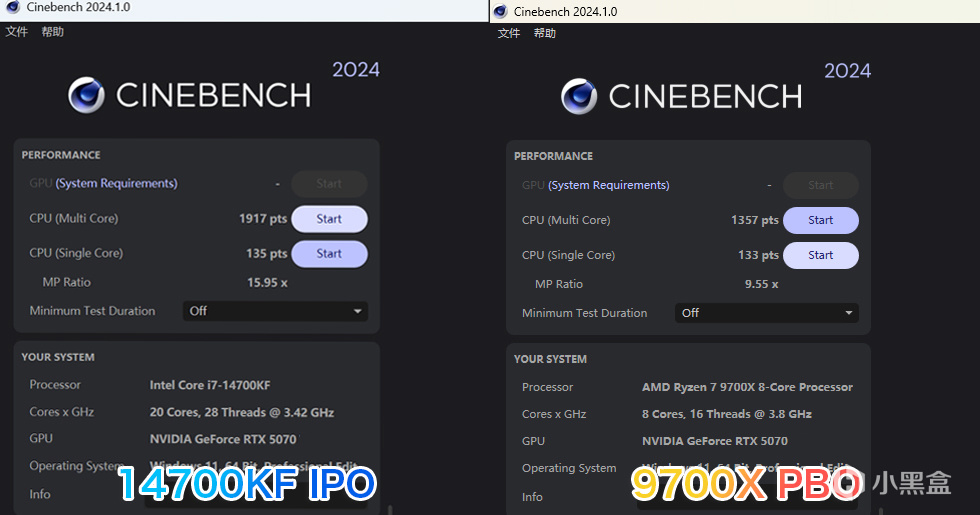Open 帮助 menu in left window

tap(52, 32)
